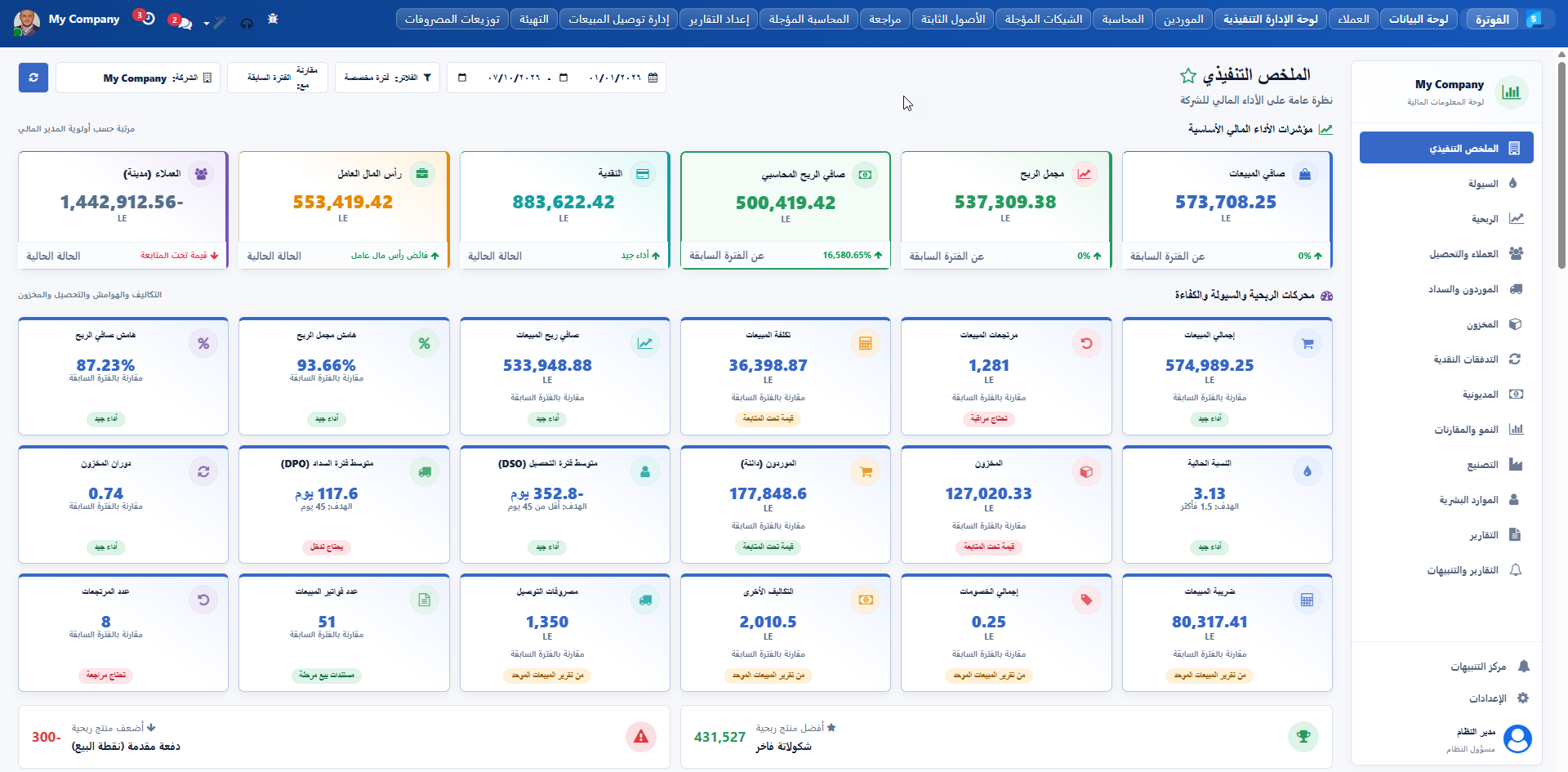Select العملاء والتحصيل in the sidebar
Screen dimensions: 1568x772
click(x=1446, y=253)
